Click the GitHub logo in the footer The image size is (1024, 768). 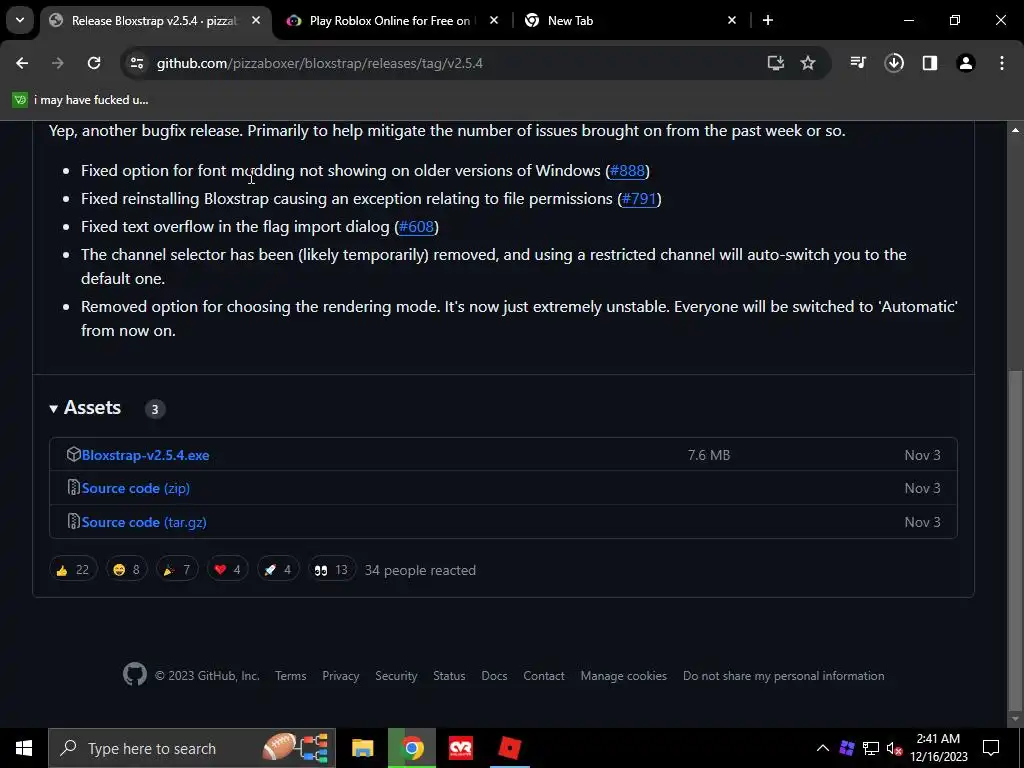135,675
